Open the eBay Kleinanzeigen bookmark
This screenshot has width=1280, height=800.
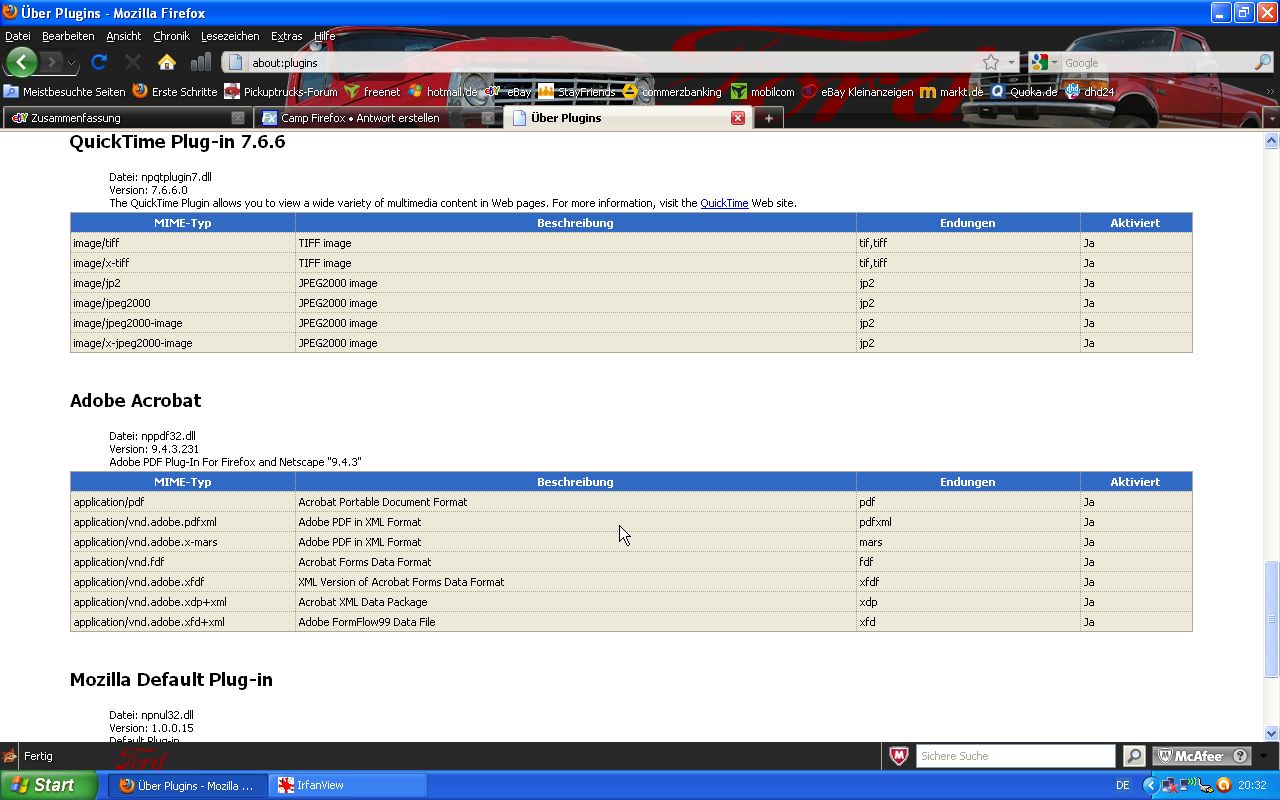(858, 91)
